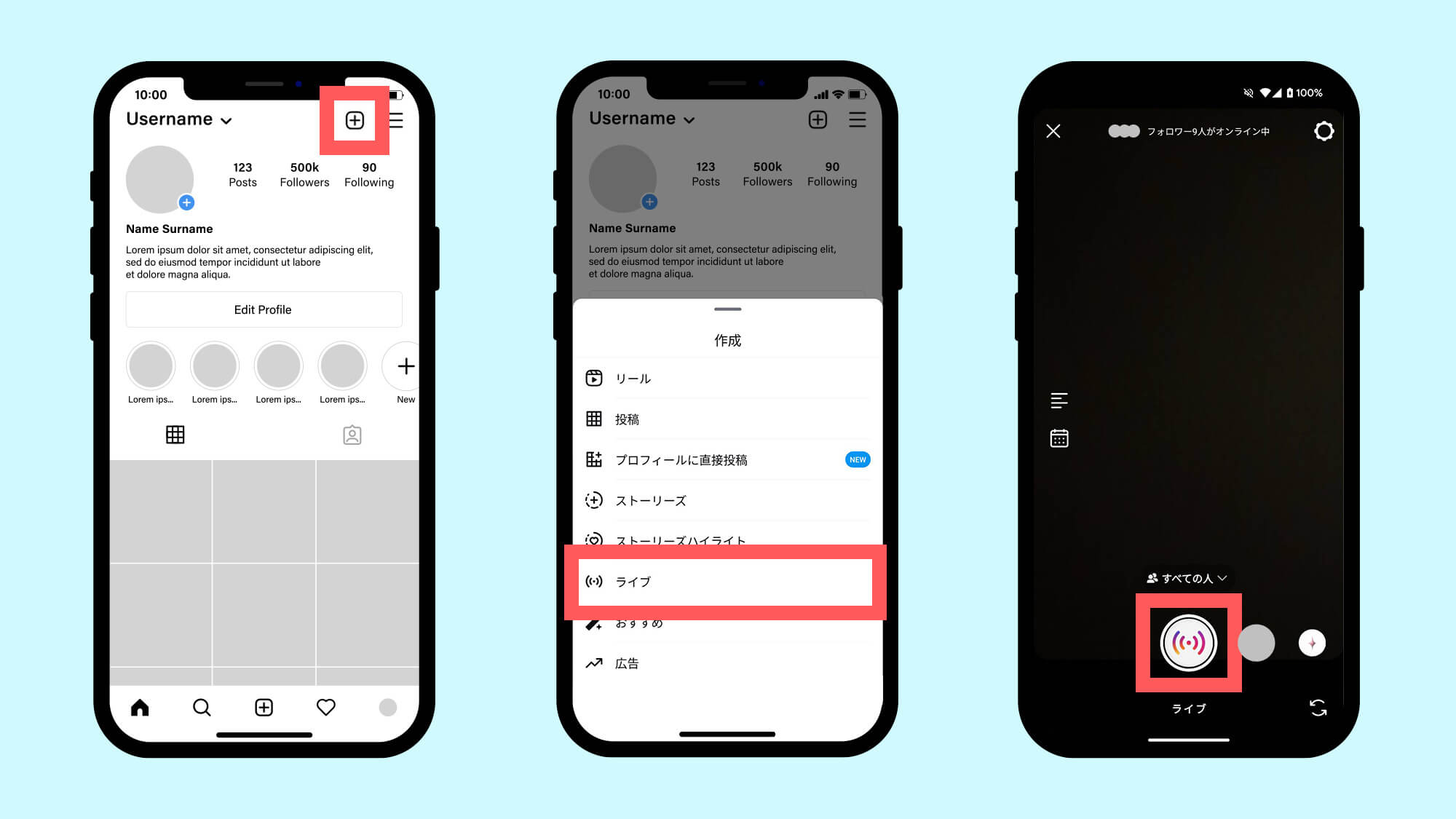Viewport: 1456px width, 819px height.
Task: Click the New story highlight button
Action: 406,366
